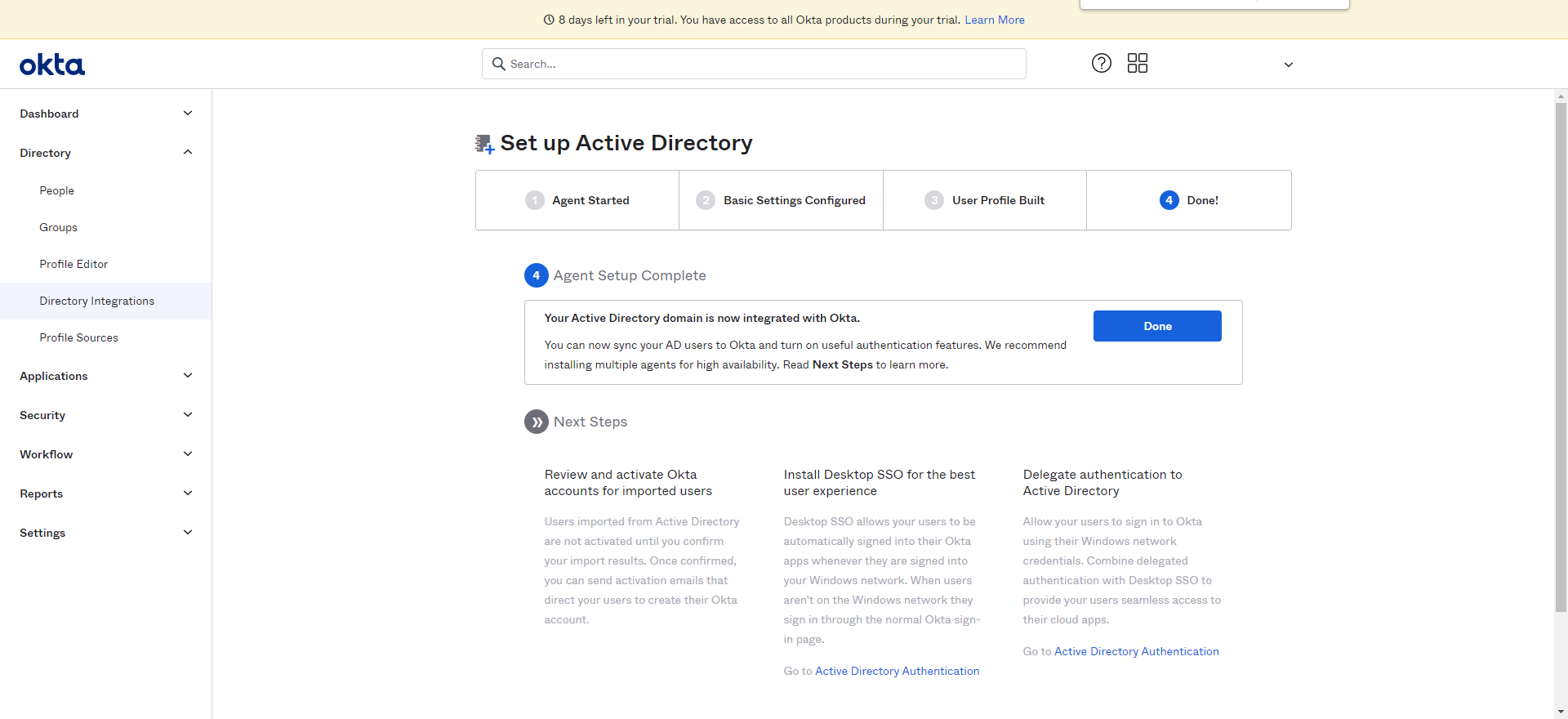Collapse the Directory menu chevron
The width and height of the screenshot is (1568, 719).
pyautogui.click(x=188, y=153)
